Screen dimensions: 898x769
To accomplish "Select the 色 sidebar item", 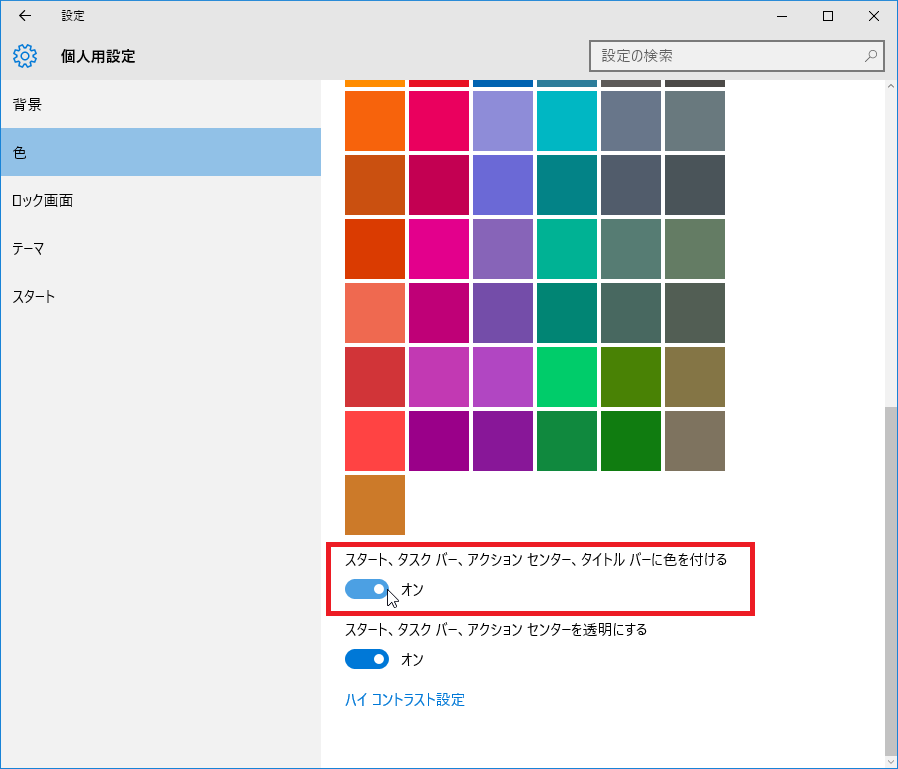I will tap(161, 152).
